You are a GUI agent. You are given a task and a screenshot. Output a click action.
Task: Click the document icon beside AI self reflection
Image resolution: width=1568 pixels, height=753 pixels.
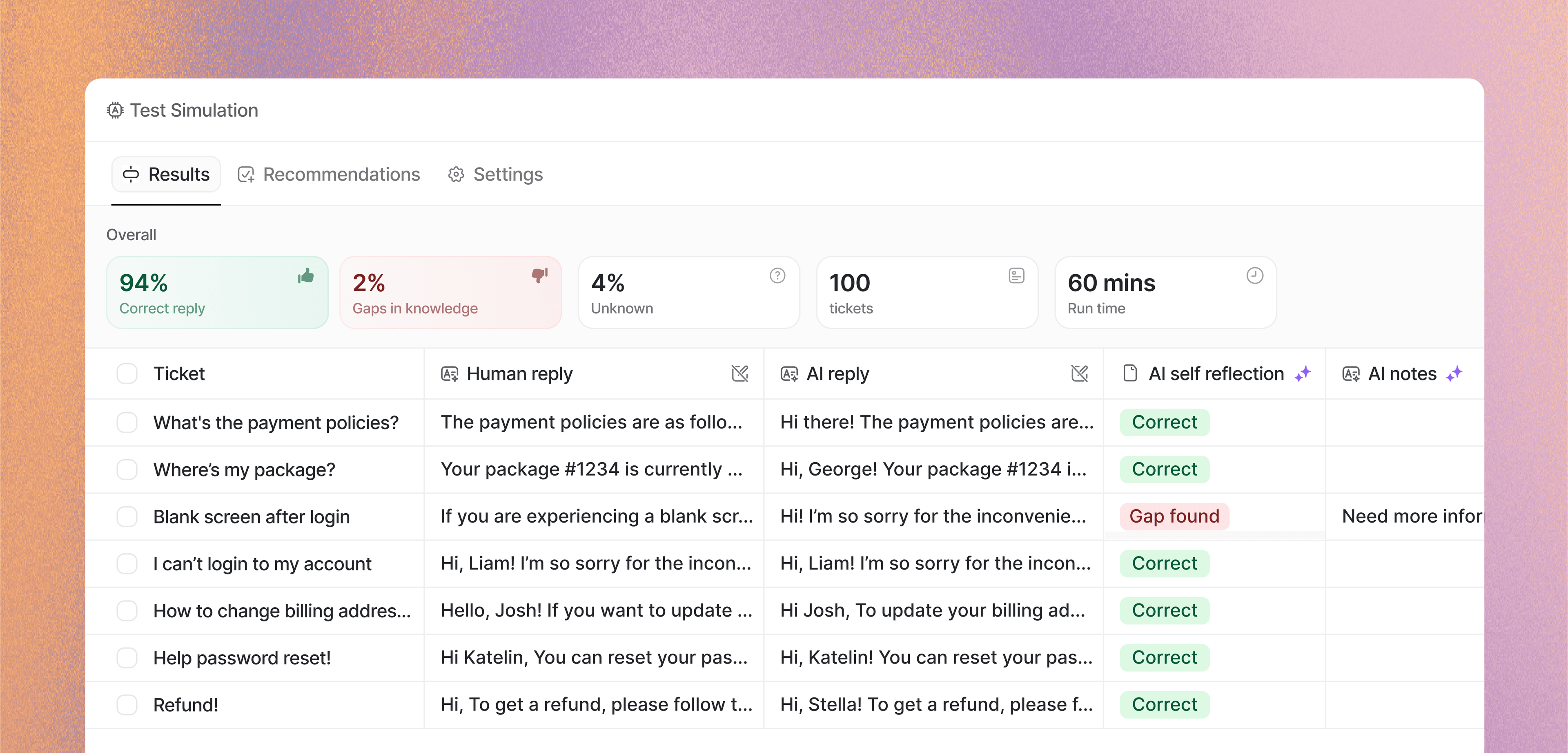pyautogui.click(x=1130, y=373)
